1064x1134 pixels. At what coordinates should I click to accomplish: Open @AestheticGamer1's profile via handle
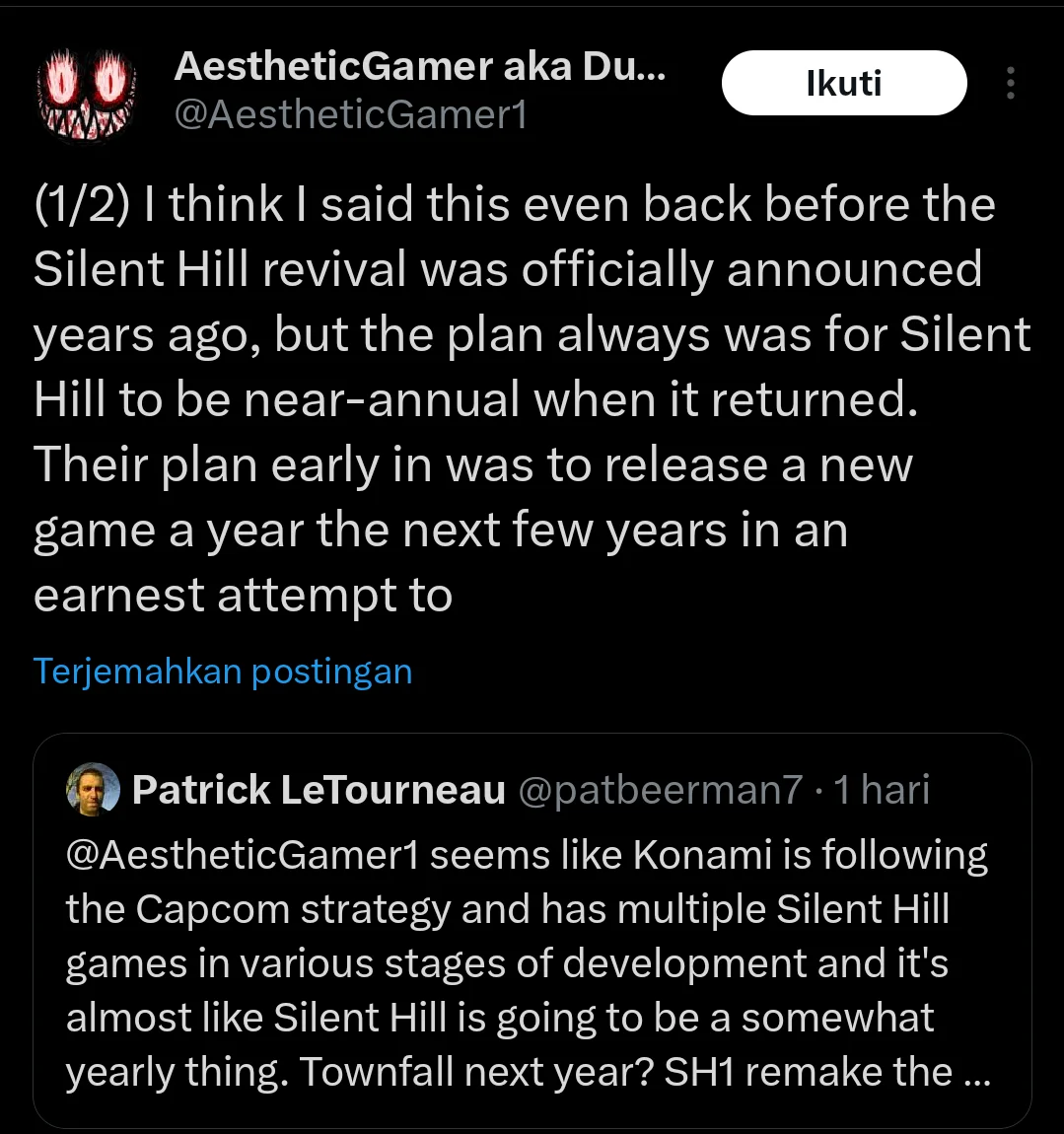352,115
